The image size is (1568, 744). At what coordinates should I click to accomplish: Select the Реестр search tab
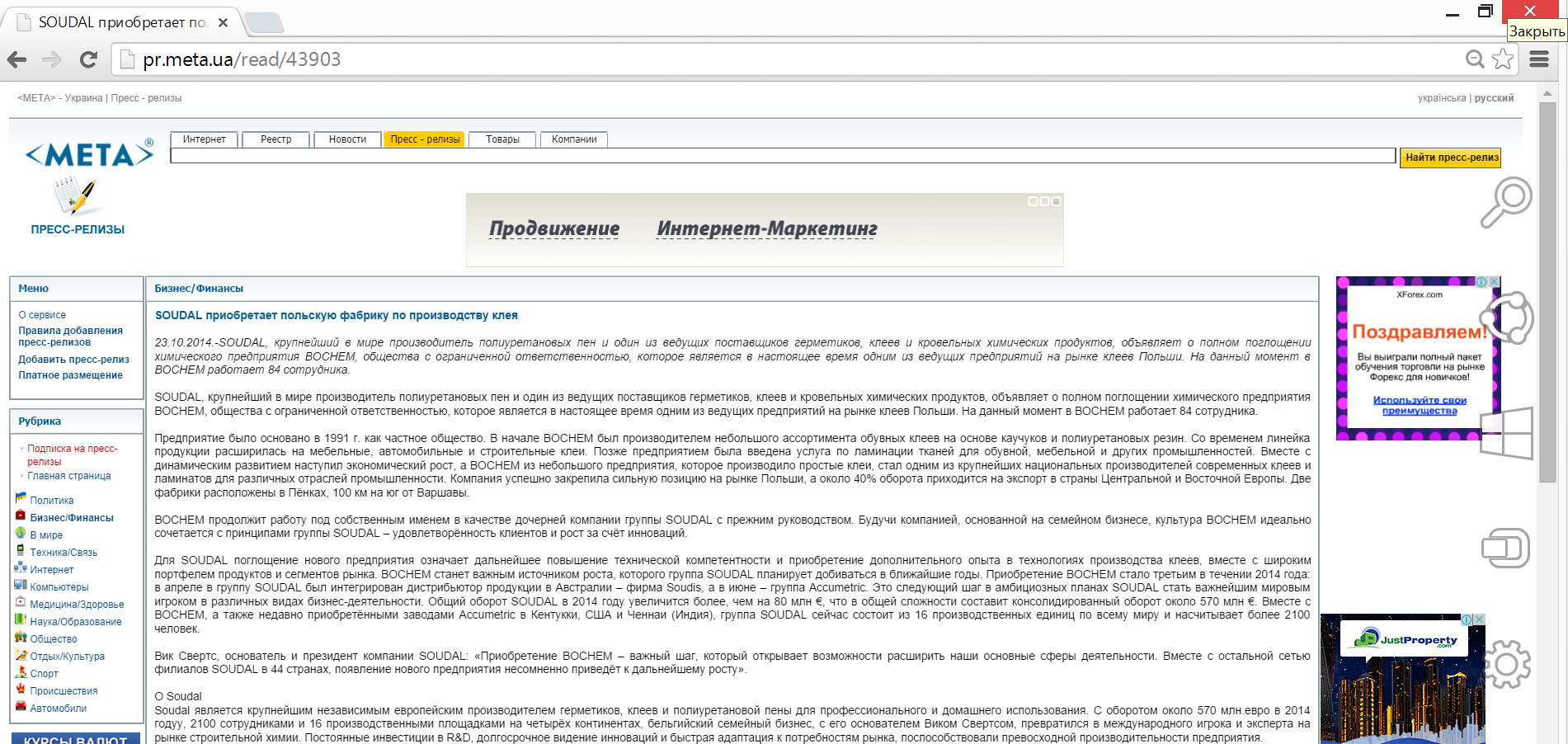pyautogui.click(x=276, y=139)
